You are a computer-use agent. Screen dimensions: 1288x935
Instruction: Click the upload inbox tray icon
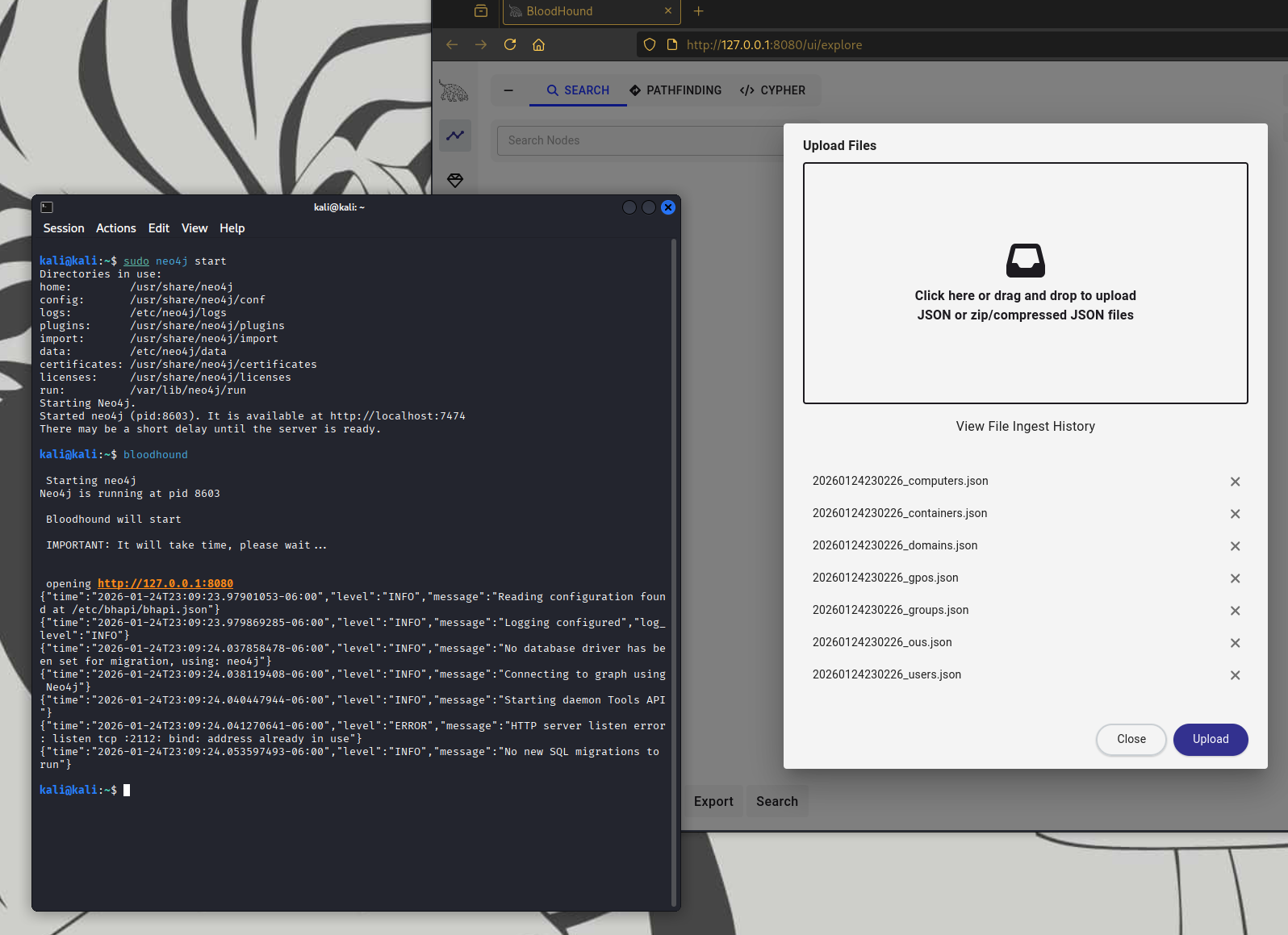pyautogui.click(x=1025, y=261)
